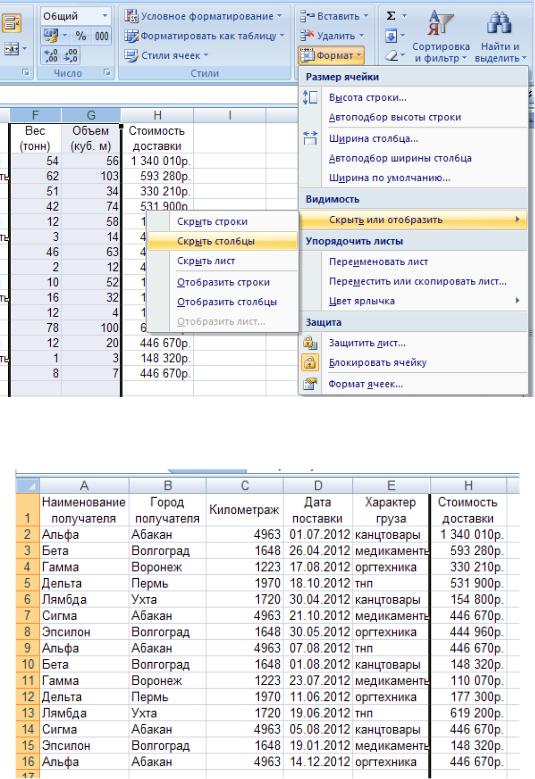This screenshot has width=535, height=779.
Task: Click the merge and center cells icon
Action: point(11,49)
